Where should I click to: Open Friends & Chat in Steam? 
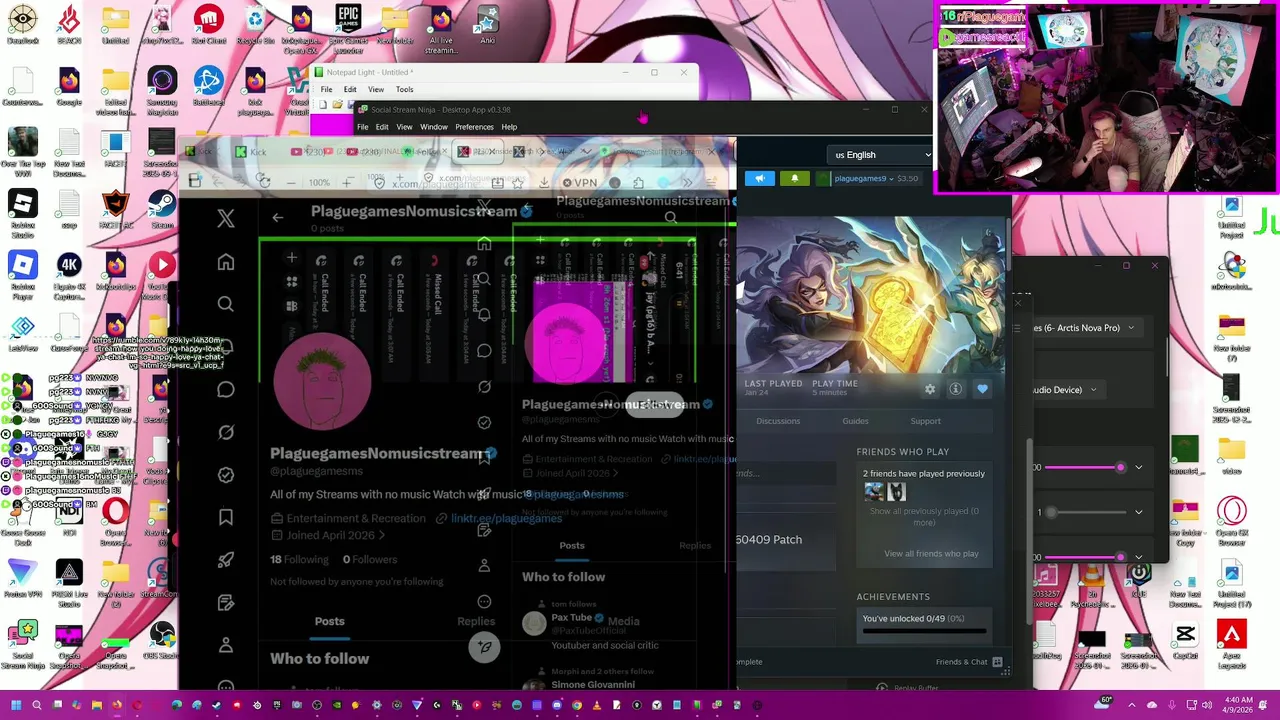pyautogui.click(x=969, y=662)
